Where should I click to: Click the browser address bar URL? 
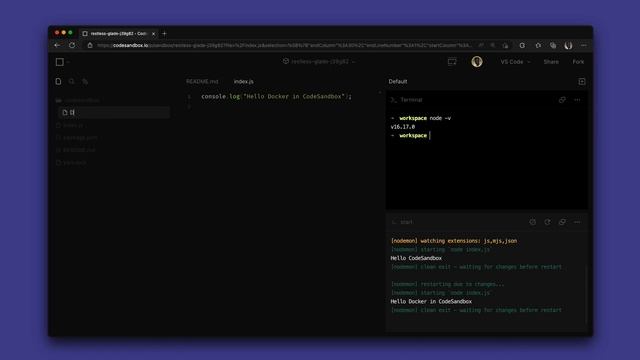284,45
